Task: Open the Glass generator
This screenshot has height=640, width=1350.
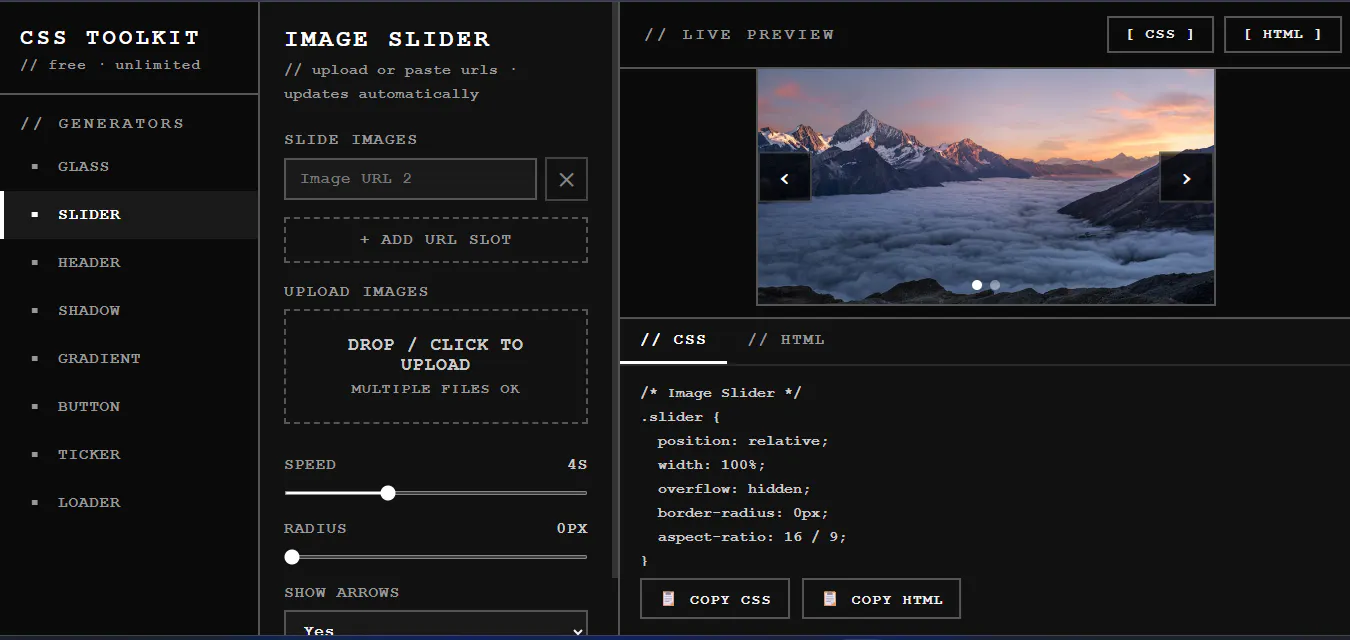Action: point(130,167)
